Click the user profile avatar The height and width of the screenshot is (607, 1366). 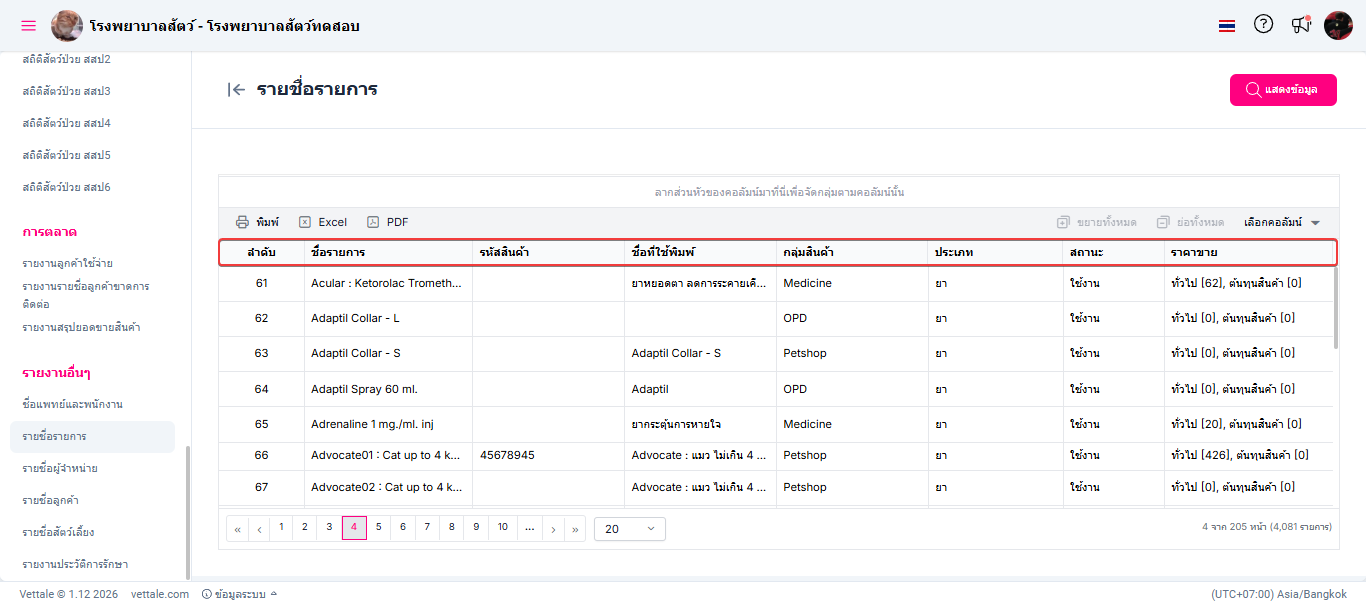coord(1338,25)
